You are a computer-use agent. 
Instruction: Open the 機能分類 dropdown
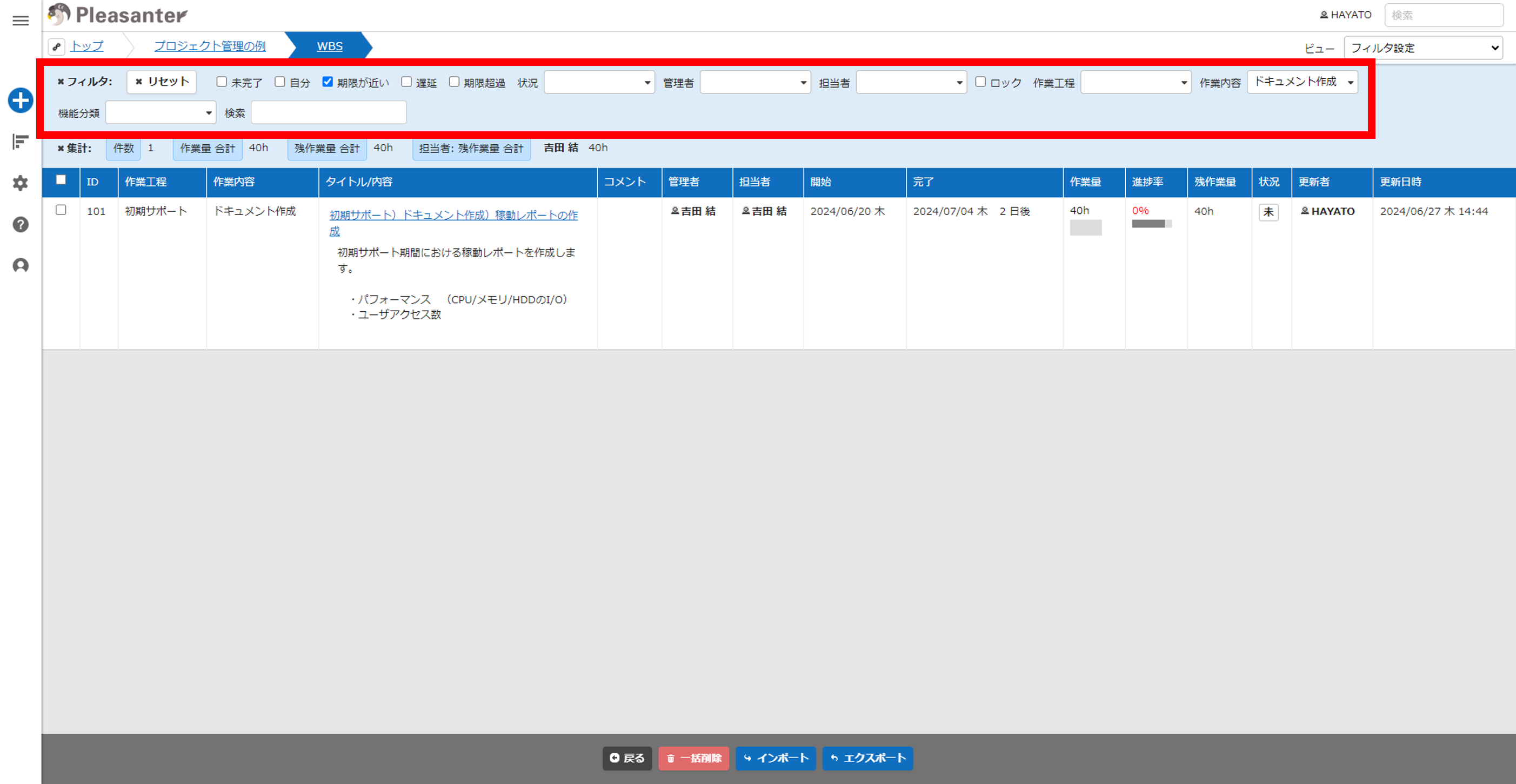coord(161,112)
